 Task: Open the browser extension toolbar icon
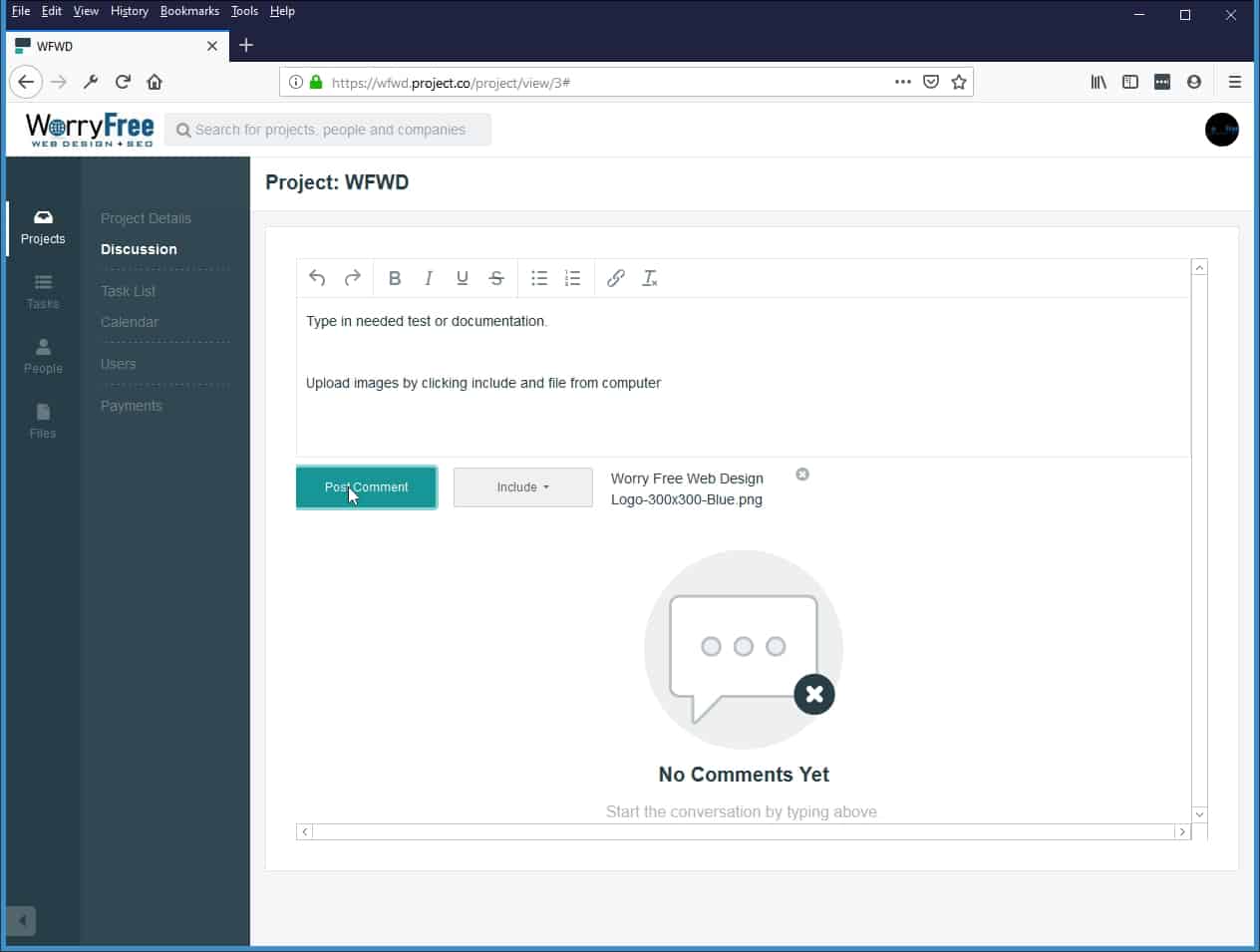coord(1162,82)
